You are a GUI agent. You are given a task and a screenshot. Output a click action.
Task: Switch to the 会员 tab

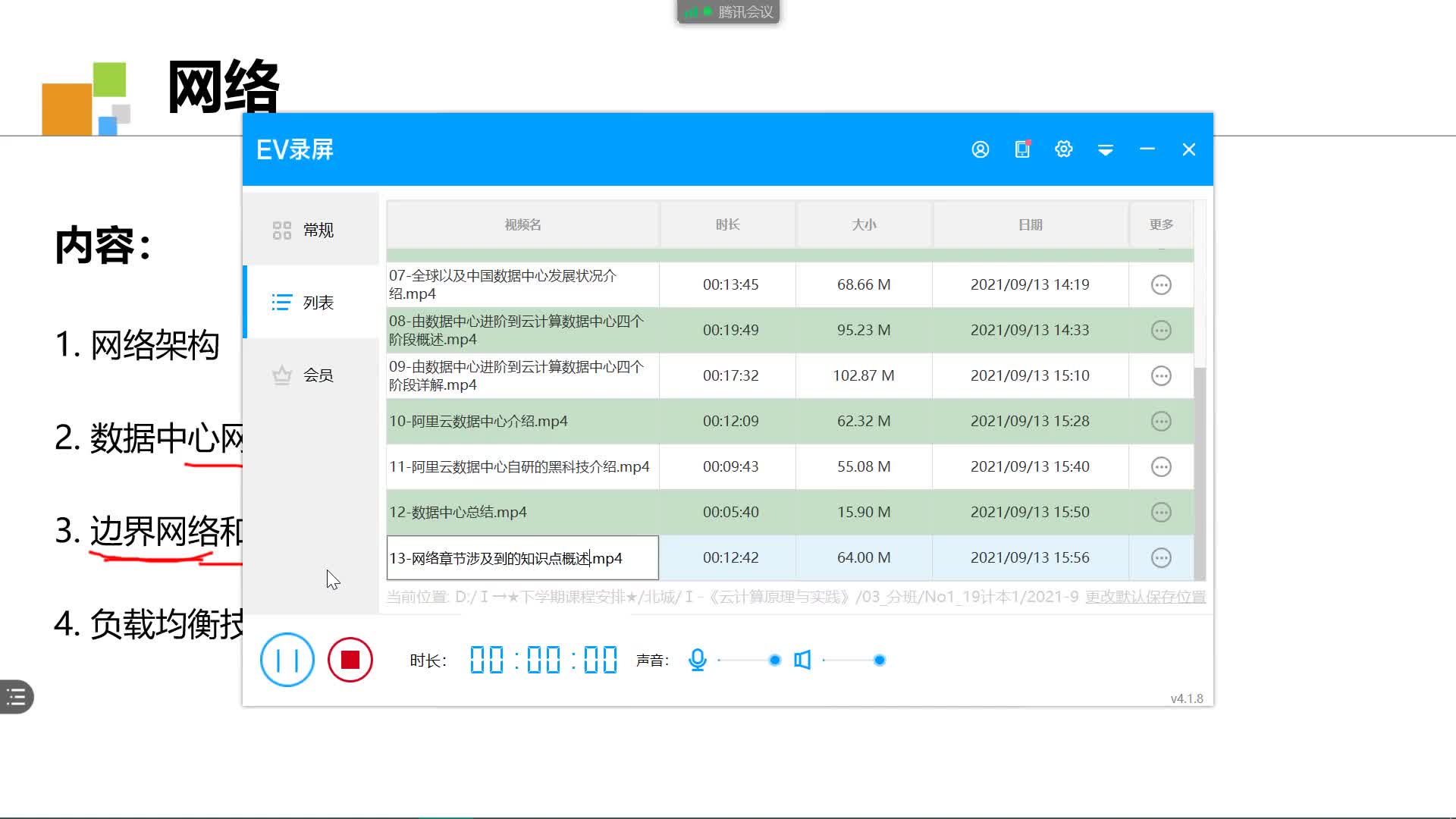coord(311,375)
